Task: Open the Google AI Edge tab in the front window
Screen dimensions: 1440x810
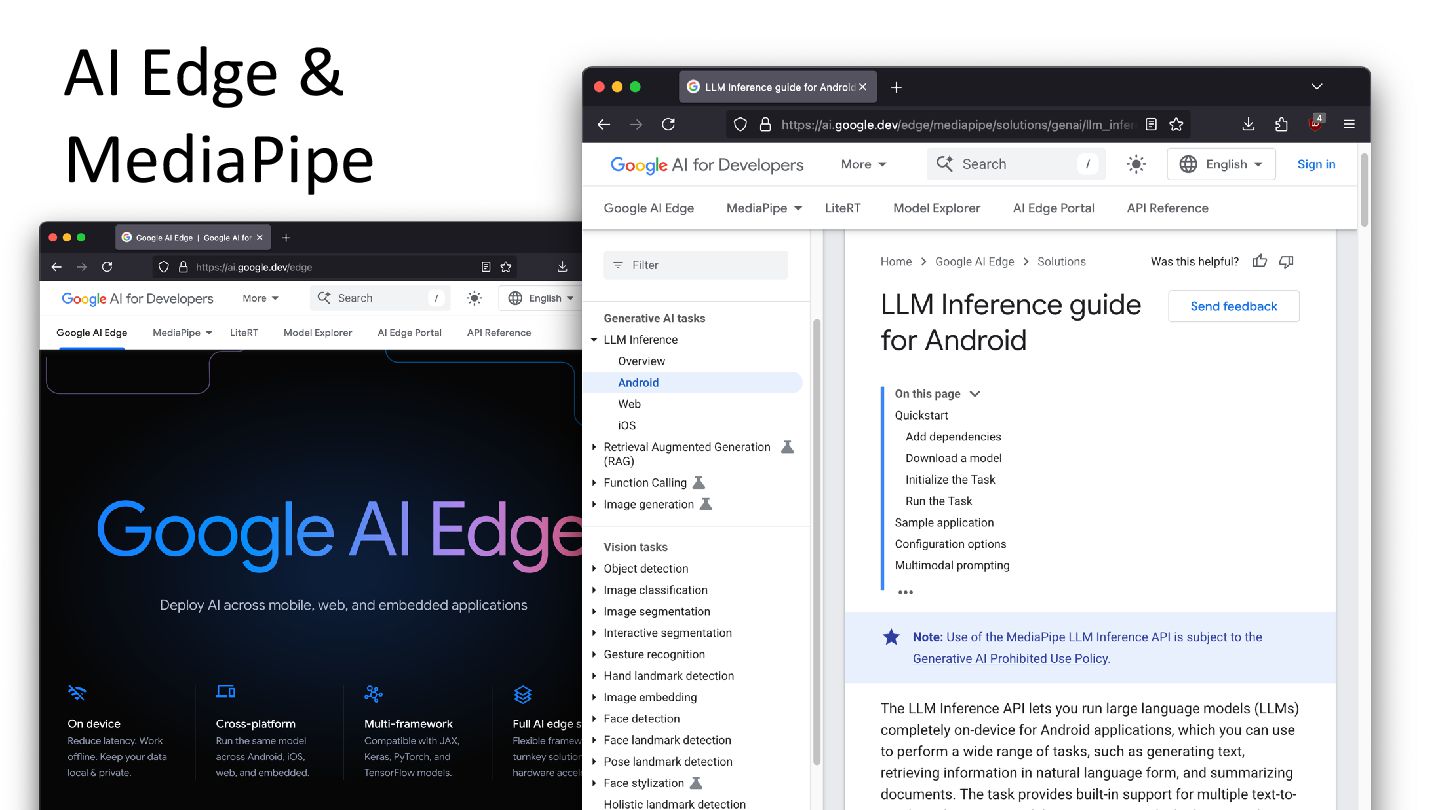Action: click(648, 208)
